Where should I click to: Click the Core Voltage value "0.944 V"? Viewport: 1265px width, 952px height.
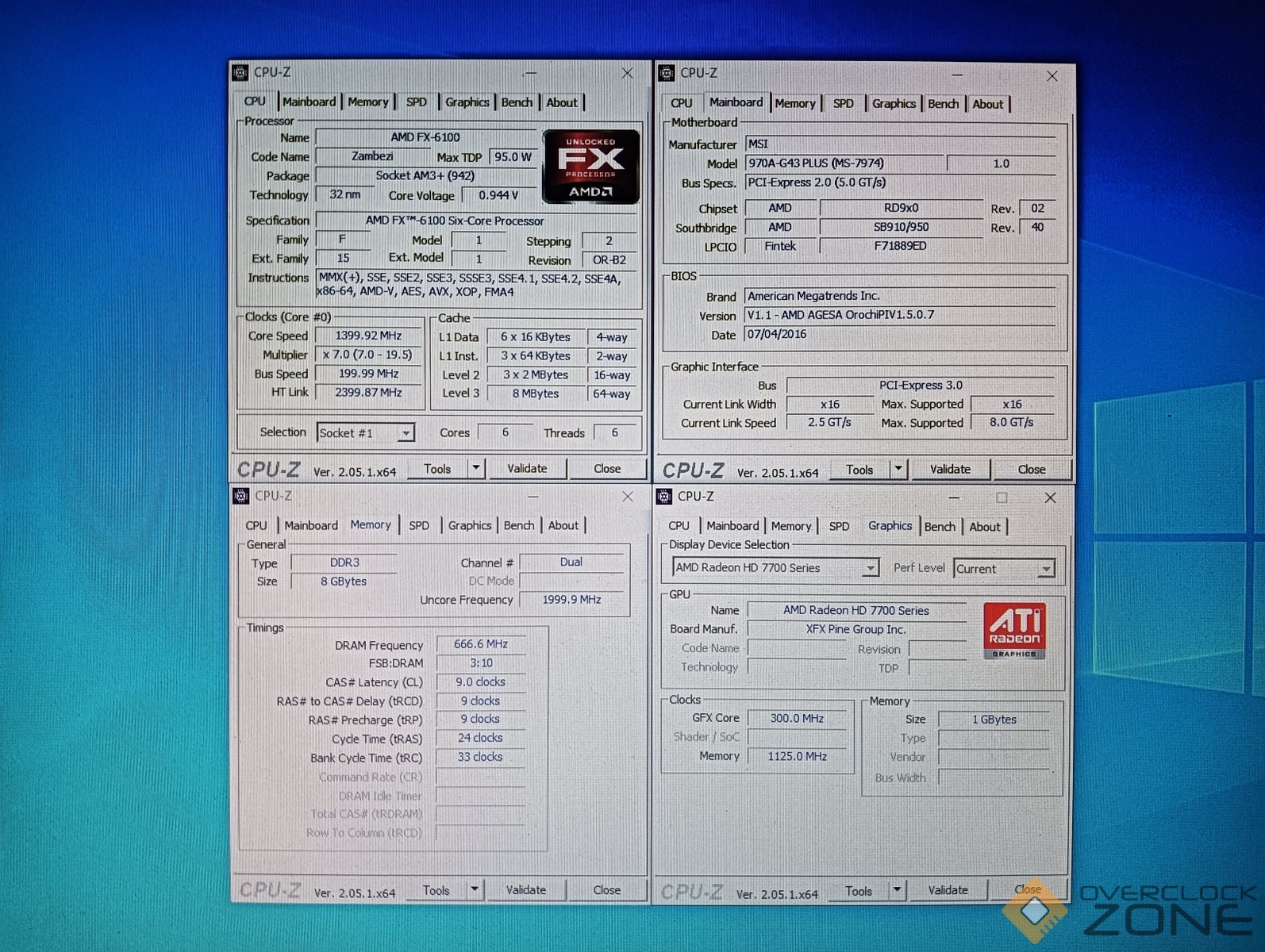pos(498,195)
